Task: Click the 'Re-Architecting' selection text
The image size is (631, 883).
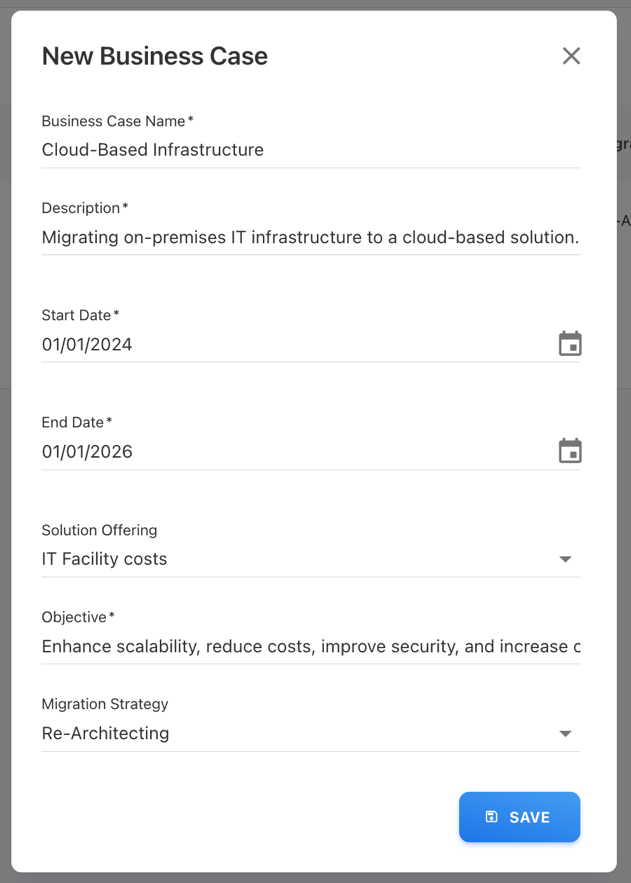Action: [x=106, y=733]
